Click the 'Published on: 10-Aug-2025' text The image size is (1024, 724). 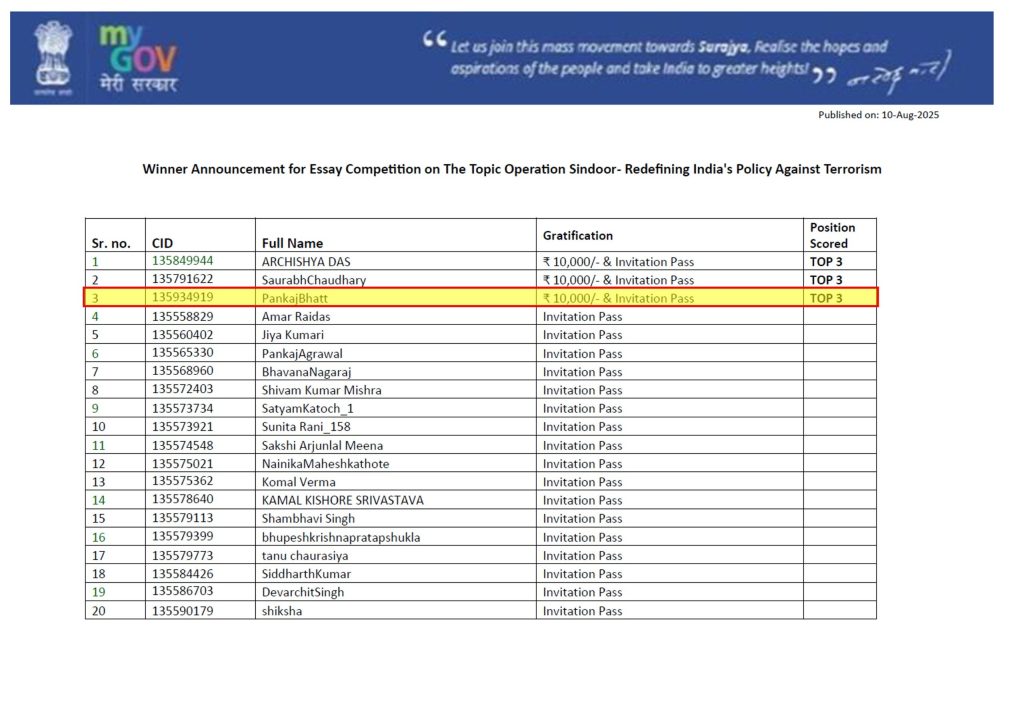tap(878, 115)
